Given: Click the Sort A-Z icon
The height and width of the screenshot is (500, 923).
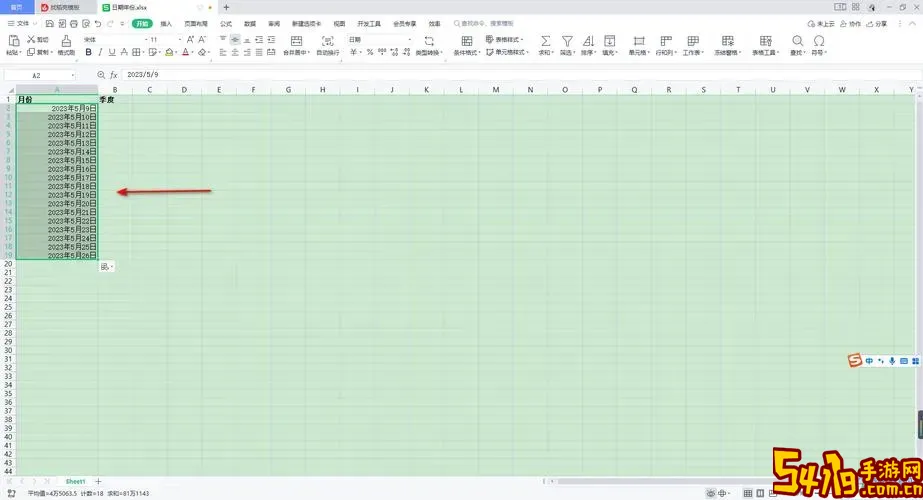Looking at the screenshot, I should coord(588,41).
